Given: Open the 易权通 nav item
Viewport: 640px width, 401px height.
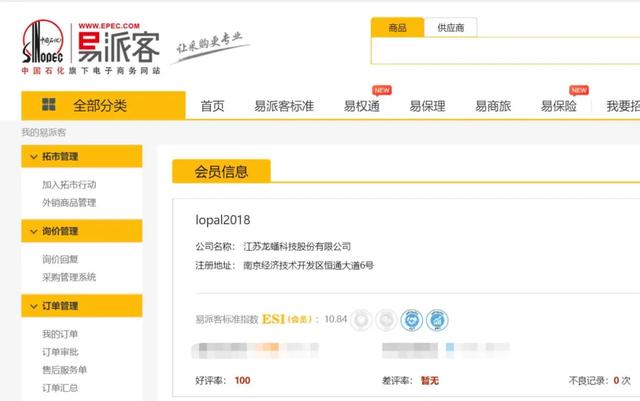Looking at the screenshot, I should point(362,106).
